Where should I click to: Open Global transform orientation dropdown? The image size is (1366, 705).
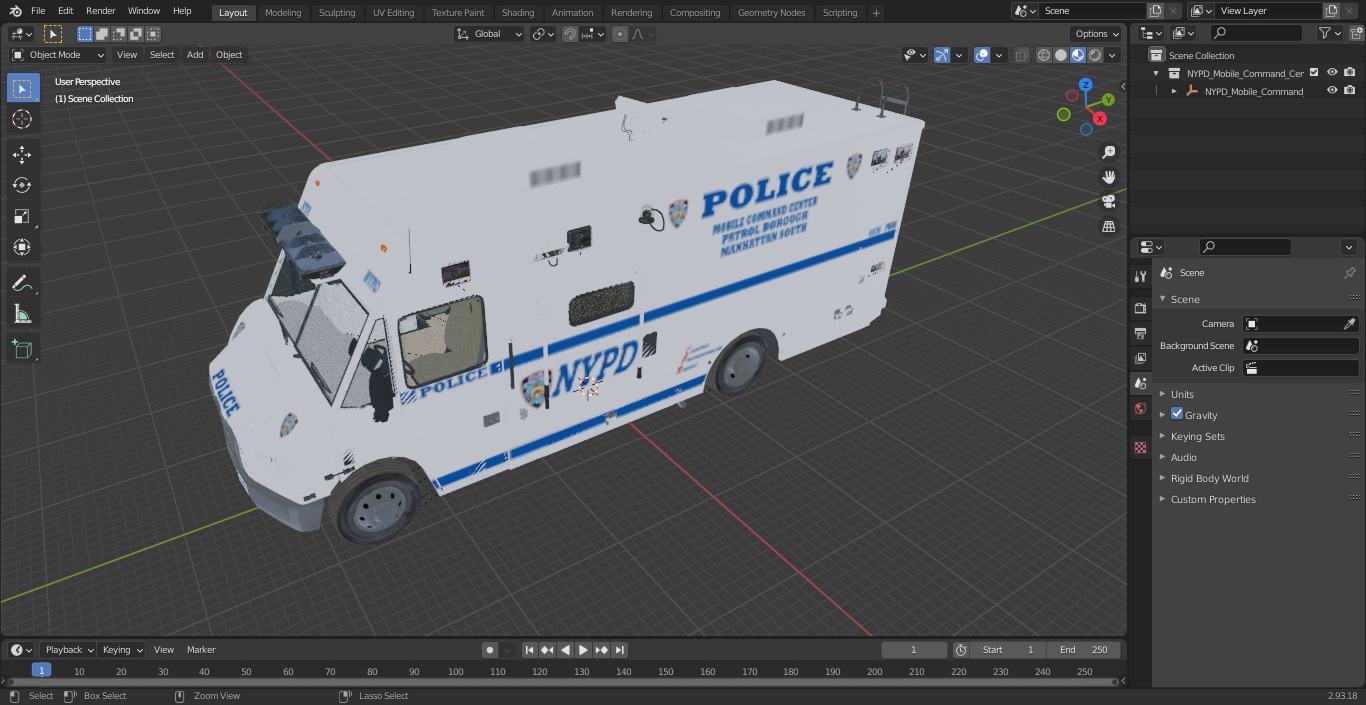[x=490, y=34]
